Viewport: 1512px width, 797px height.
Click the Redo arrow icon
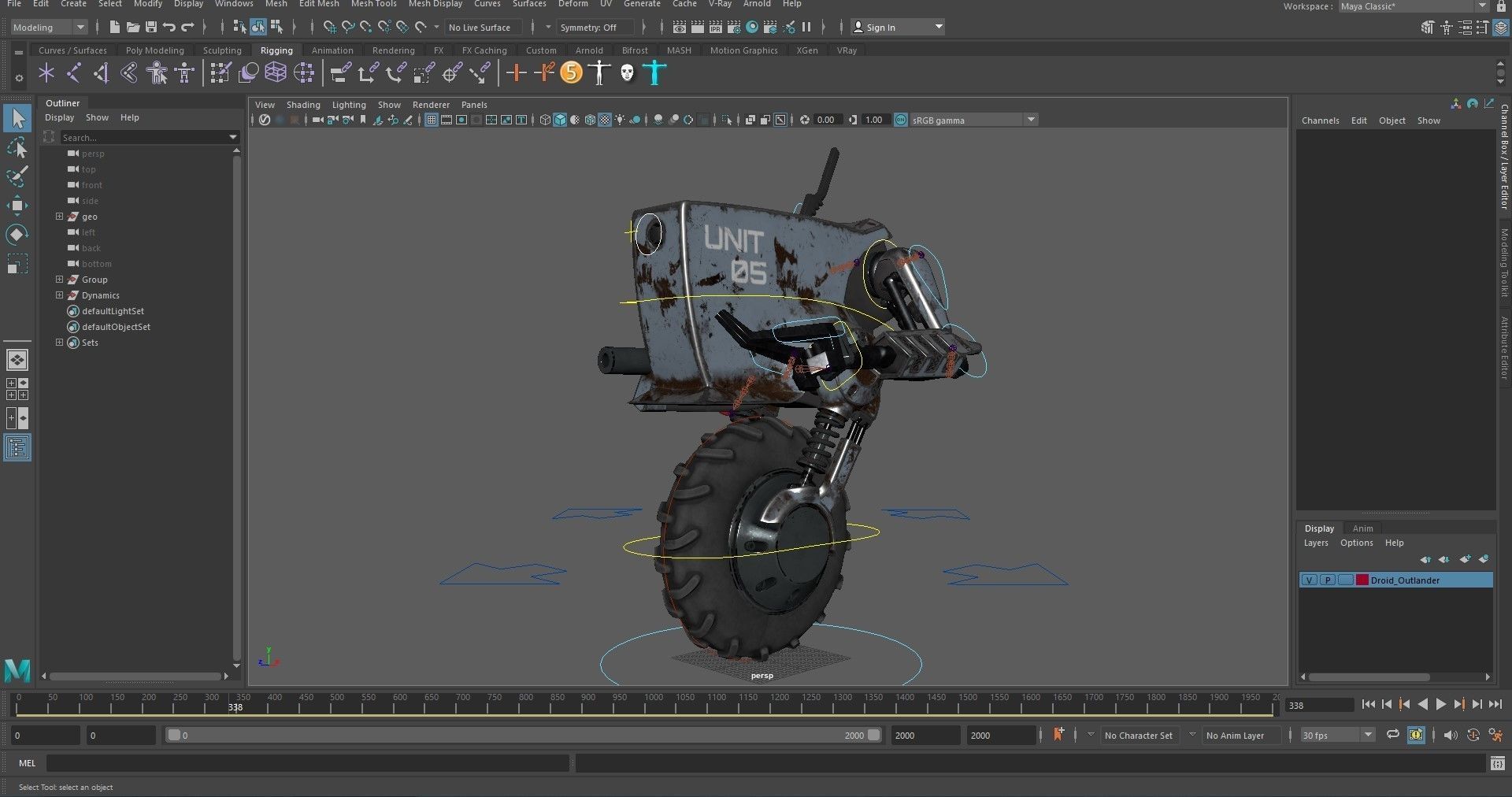tap(187, 27)
